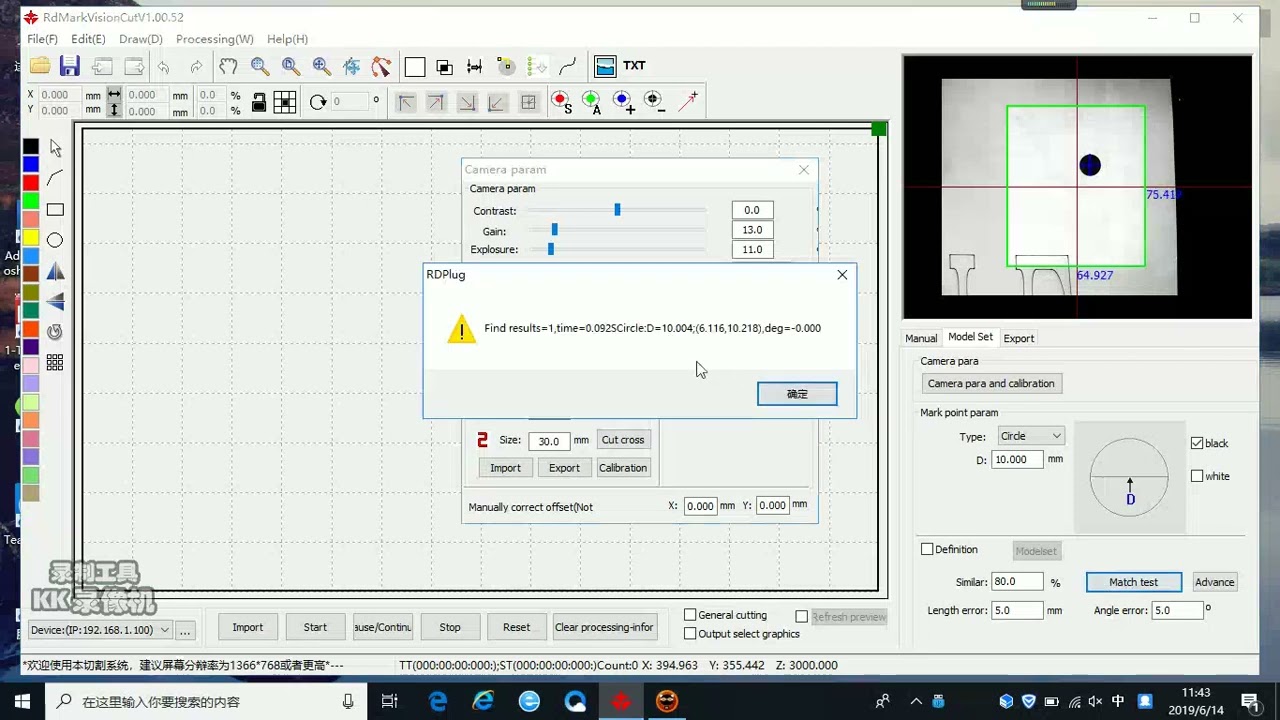Click the rotate angle icon

(318, 101)
